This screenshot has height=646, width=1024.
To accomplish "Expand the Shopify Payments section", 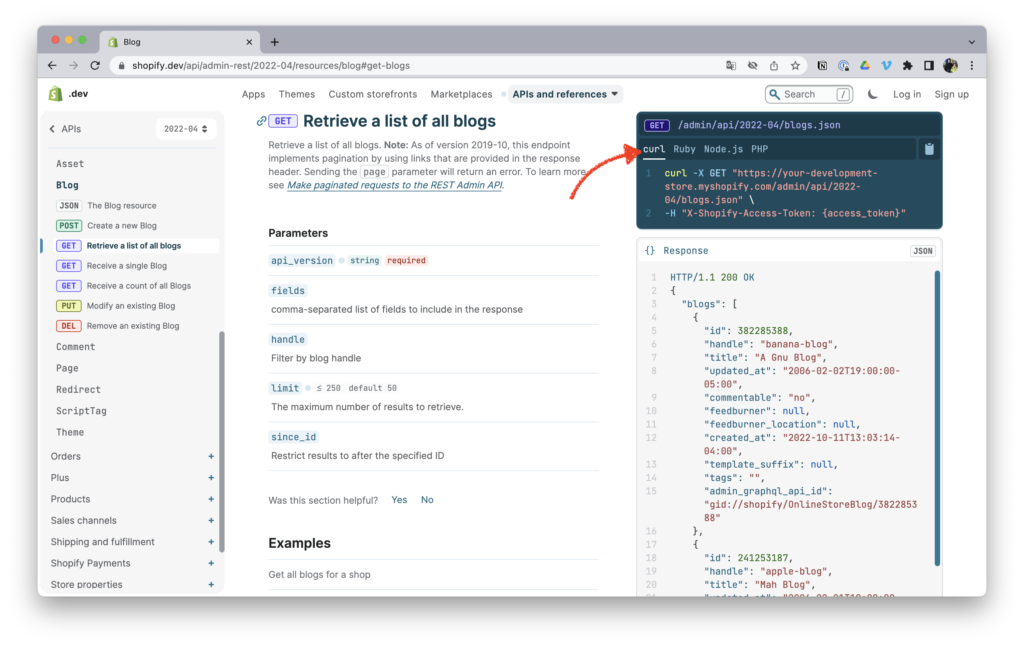I will click(211, 563).
